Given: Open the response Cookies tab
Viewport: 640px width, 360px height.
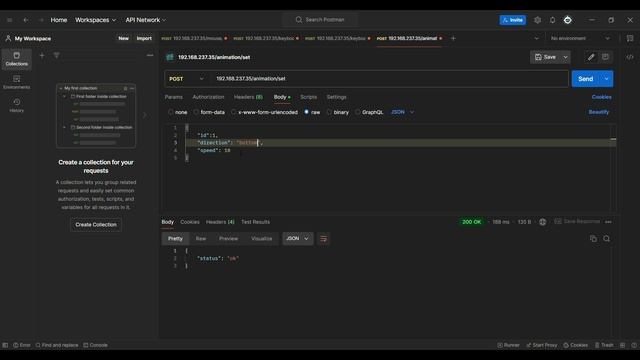Looking at the screenshot, I should coord(190,222).
